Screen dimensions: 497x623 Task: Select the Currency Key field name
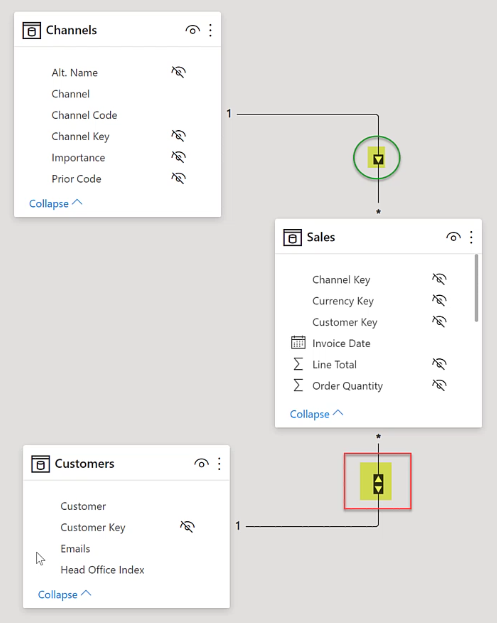(343, 301)
